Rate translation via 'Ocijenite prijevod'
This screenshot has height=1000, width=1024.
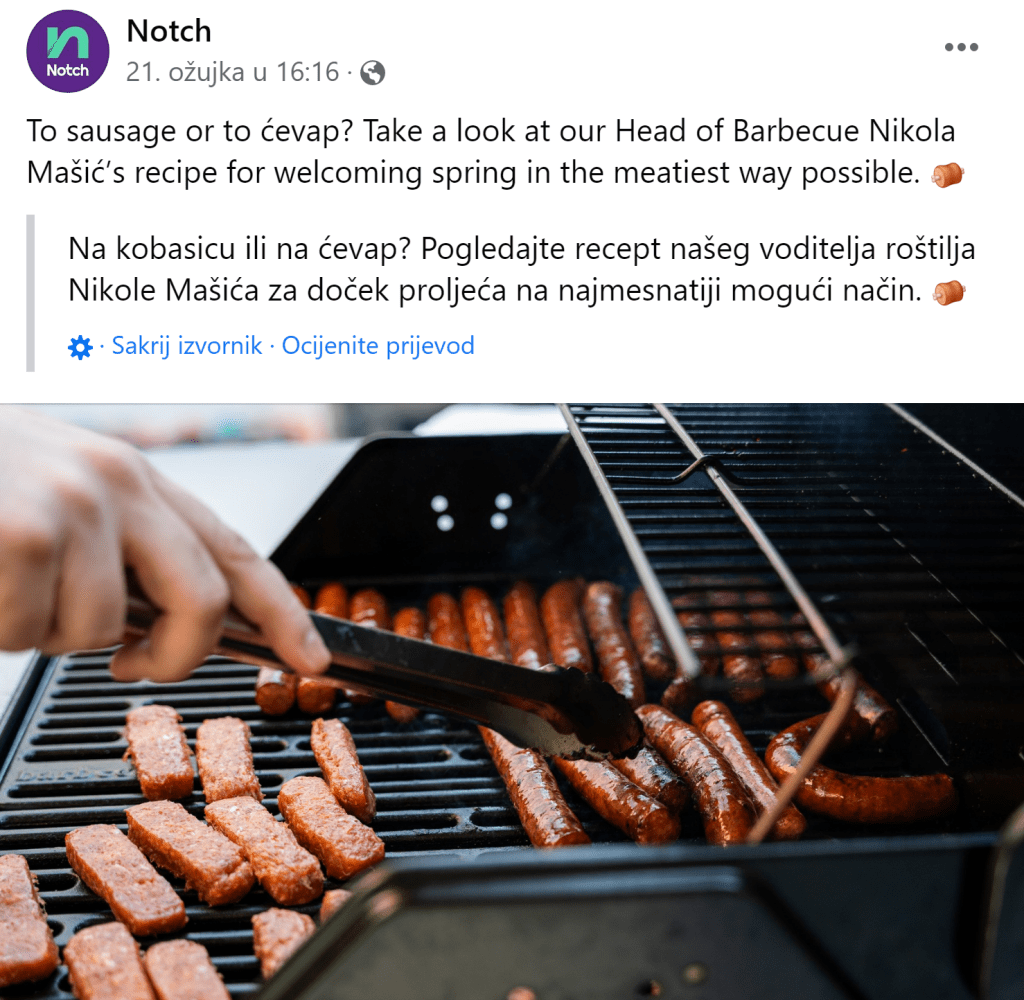point(378,345)
